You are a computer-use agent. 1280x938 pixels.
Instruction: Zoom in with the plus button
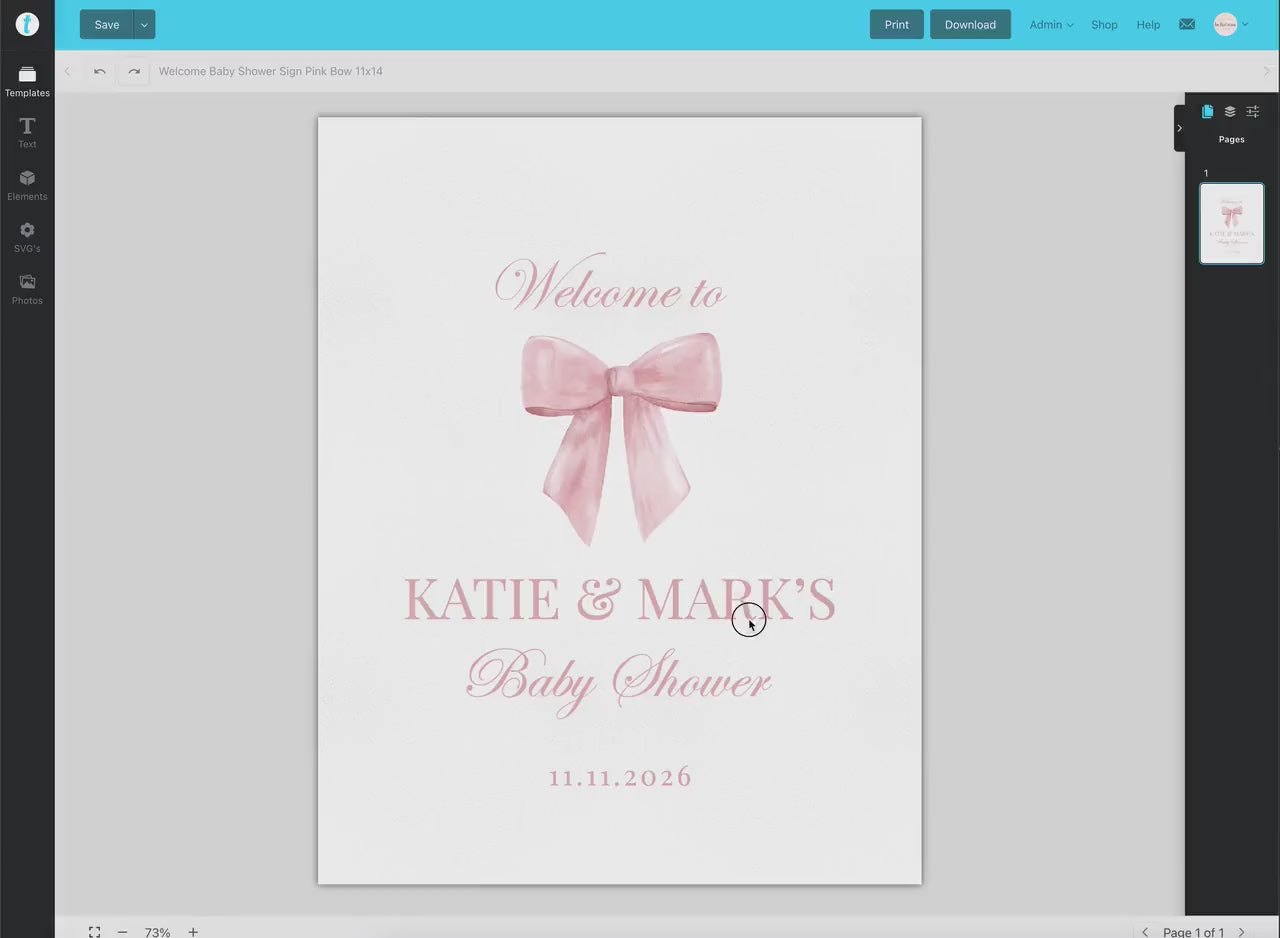tap(193, 932)
